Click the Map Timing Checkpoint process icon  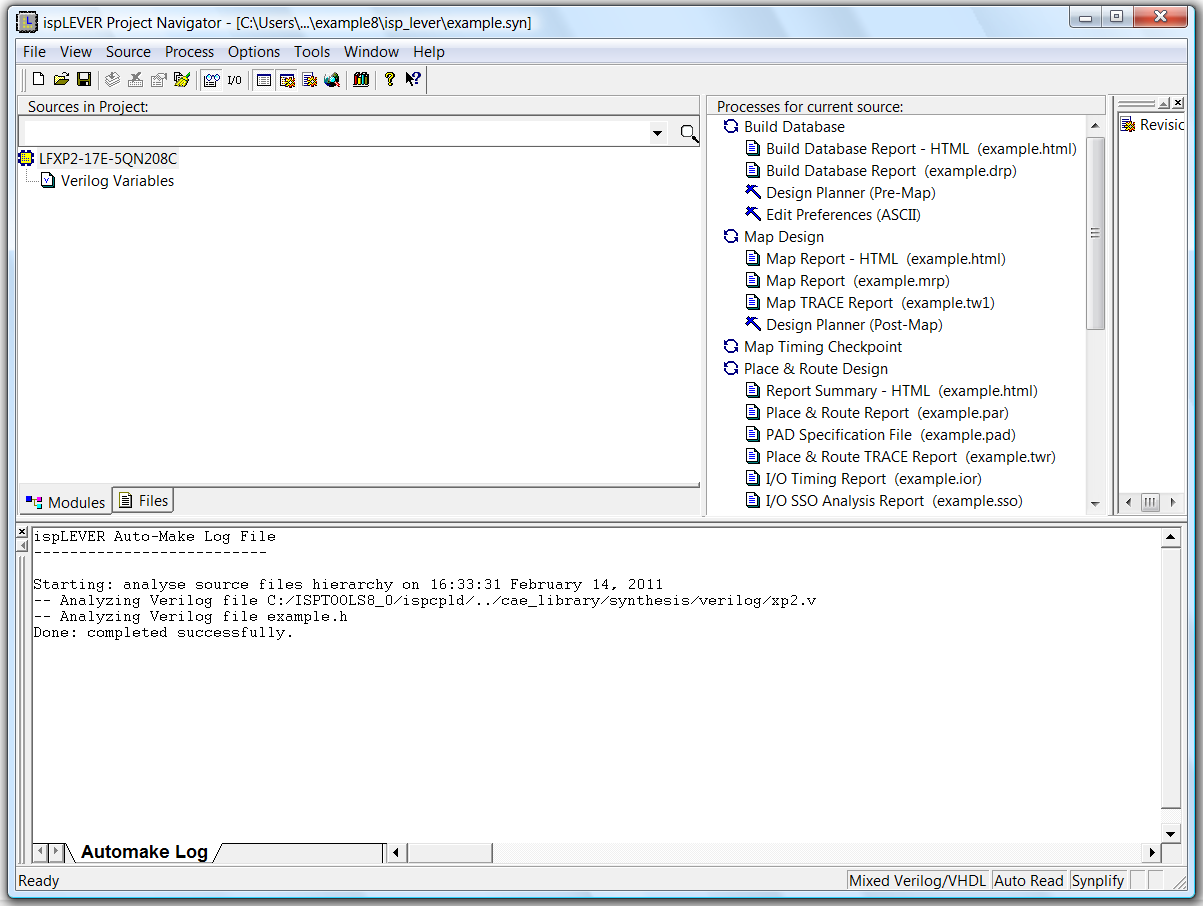pyautogui.click(x=731, y=347)
